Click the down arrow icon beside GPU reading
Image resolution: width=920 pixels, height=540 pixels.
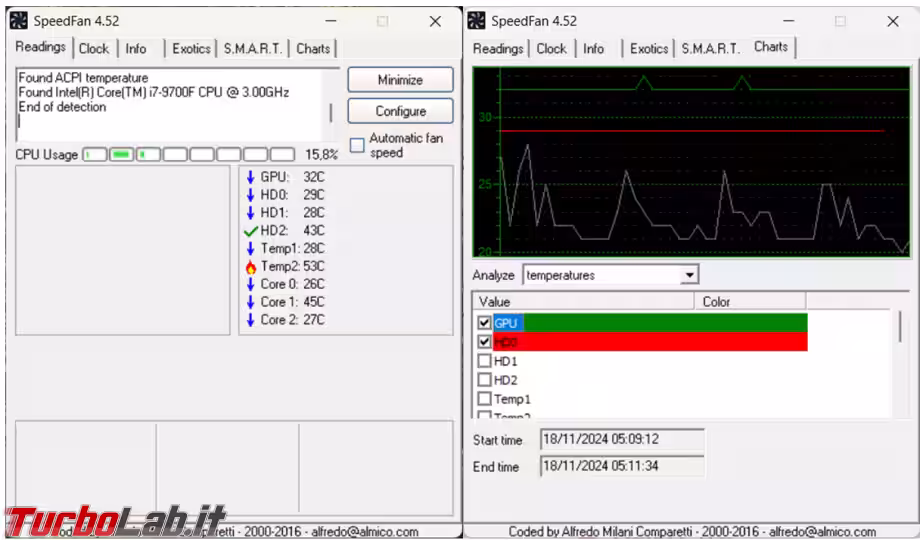251,177
